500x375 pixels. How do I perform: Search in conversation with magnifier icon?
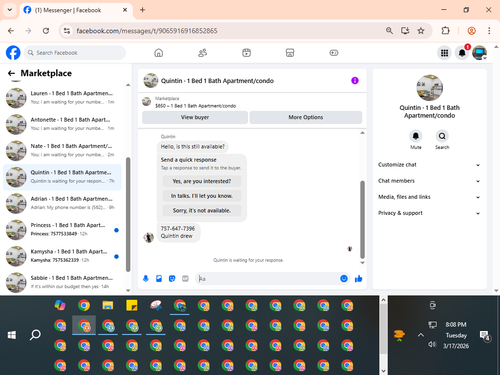442,136
